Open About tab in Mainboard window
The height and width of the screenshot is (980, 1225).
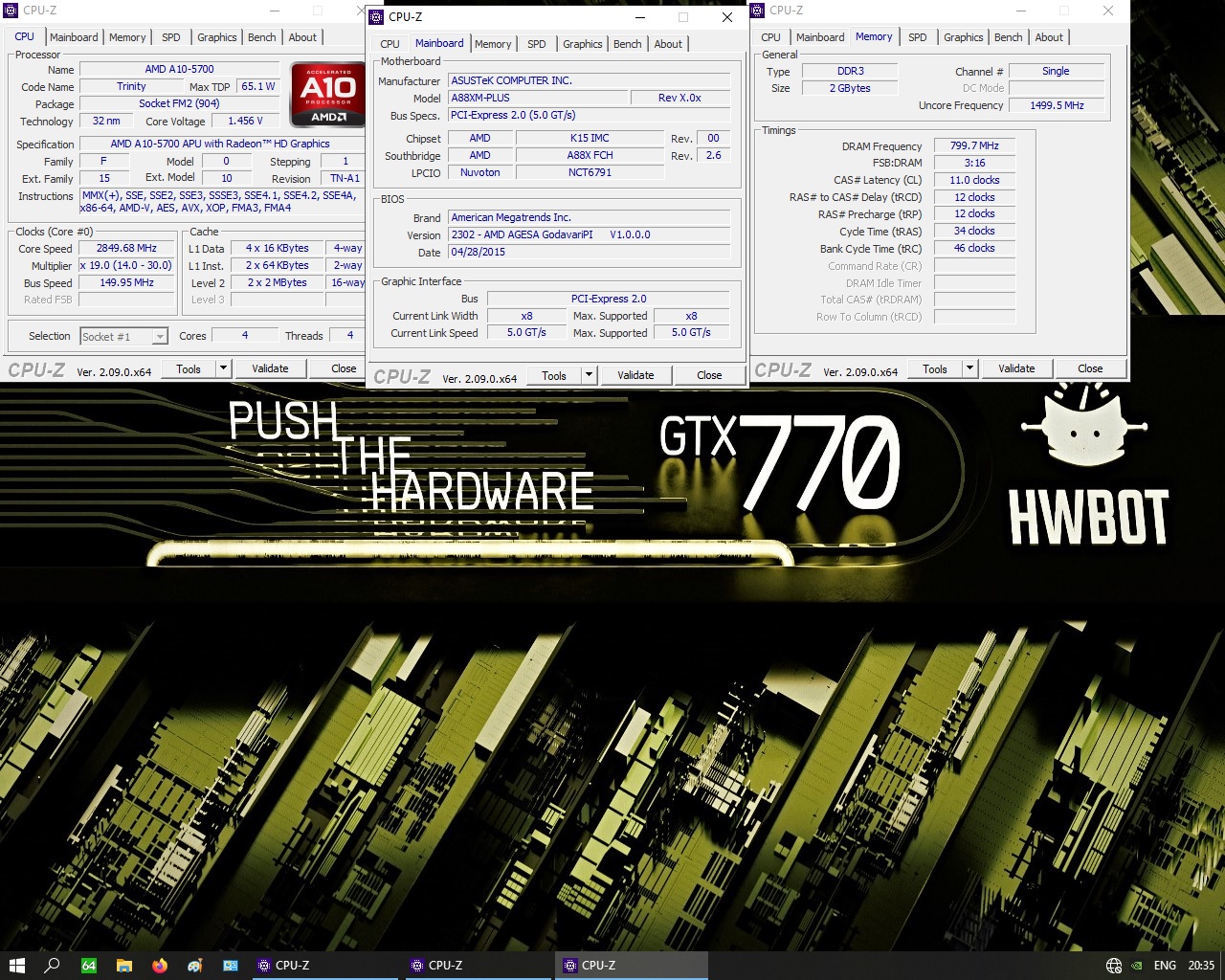coord(668,44)
